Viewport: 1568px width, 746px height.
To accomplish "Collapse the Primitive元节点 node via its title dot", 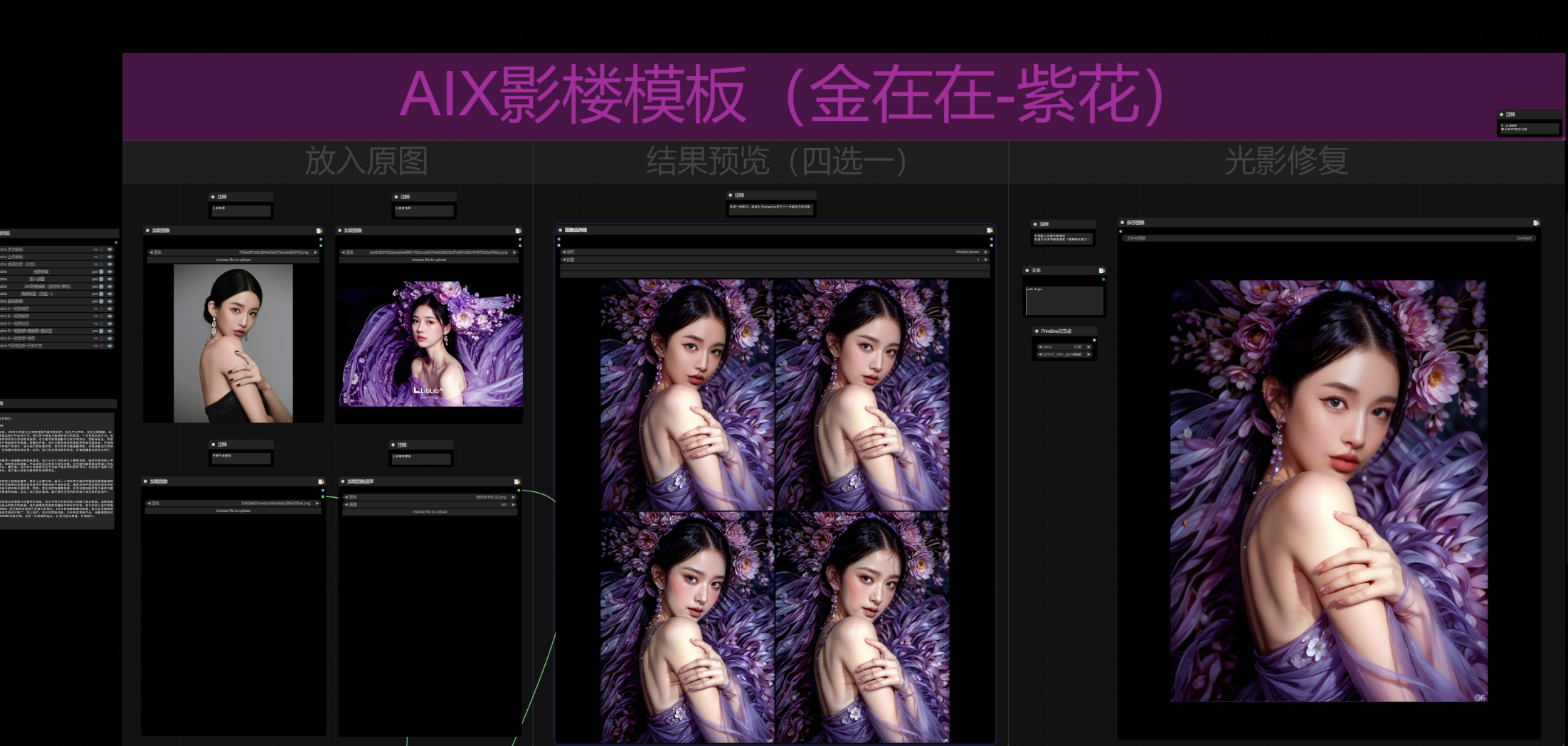I will coord(1037,331).
